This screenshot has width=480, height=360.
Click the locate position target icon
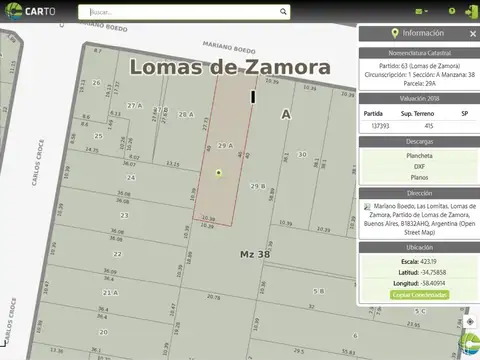(470, 322)
